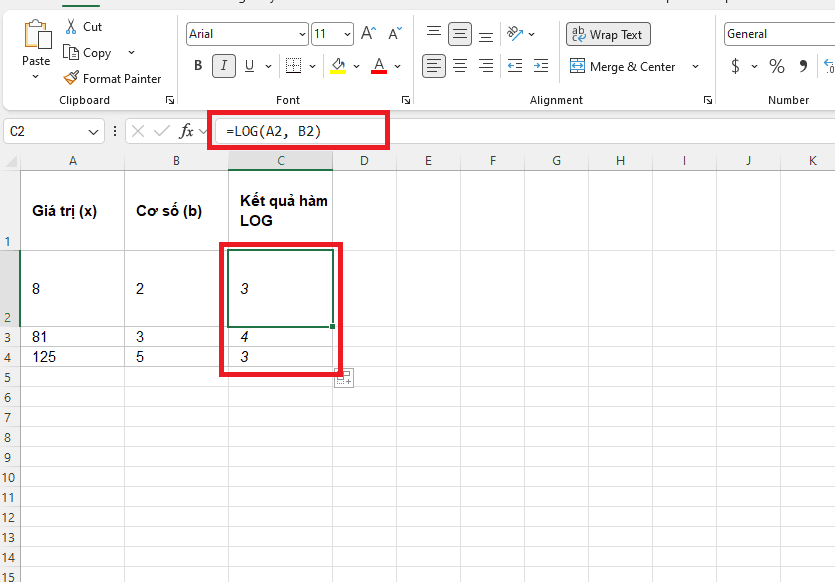Apply Percent Style format

coord(776,66)
